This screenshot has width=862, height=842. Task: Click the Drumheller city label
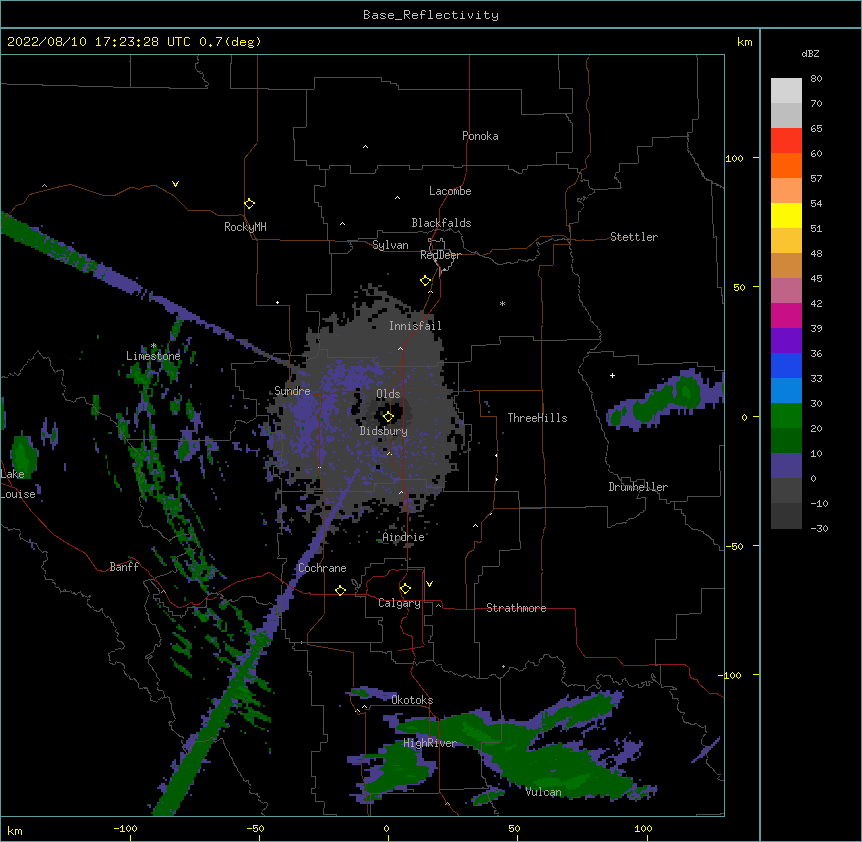[638, 487]
